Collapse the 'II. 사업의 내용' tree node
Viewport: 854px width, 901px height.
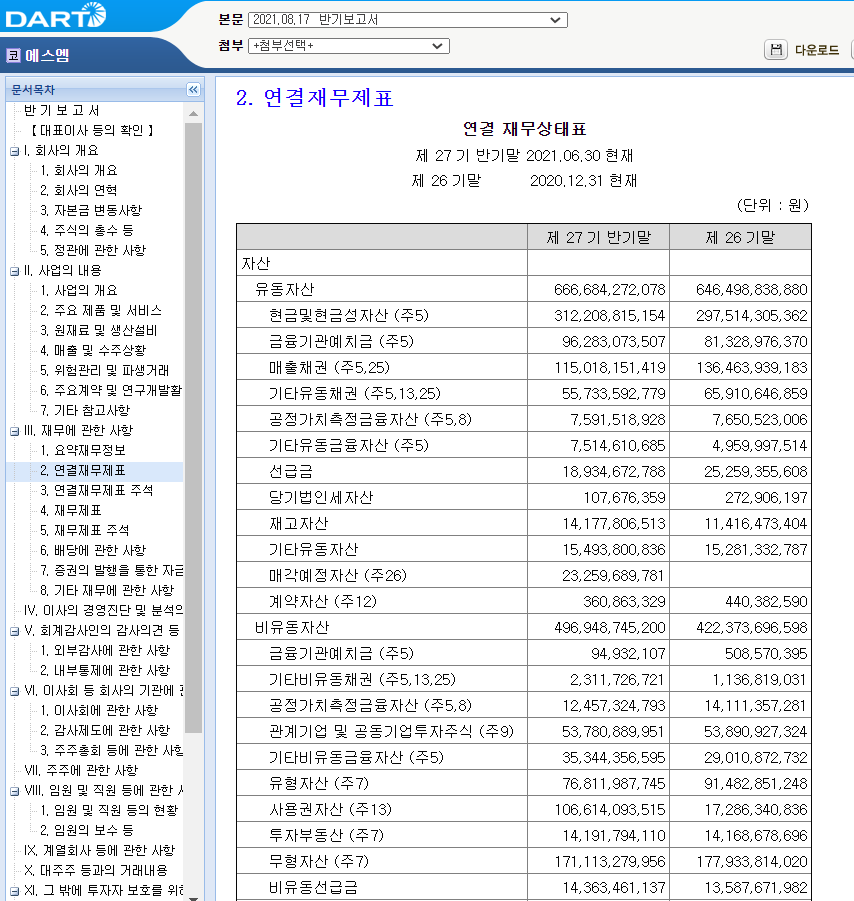pos(14,272)
